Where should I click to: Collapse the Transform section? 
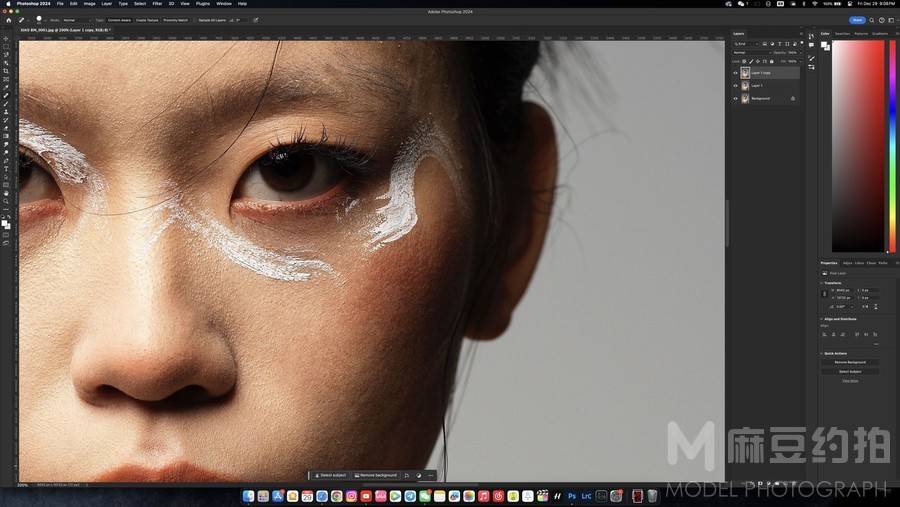821,283
